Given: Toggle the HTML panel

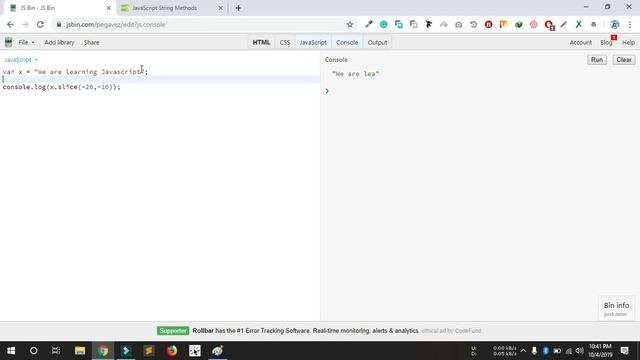Looking at the screenshot, I should point(261,42).
